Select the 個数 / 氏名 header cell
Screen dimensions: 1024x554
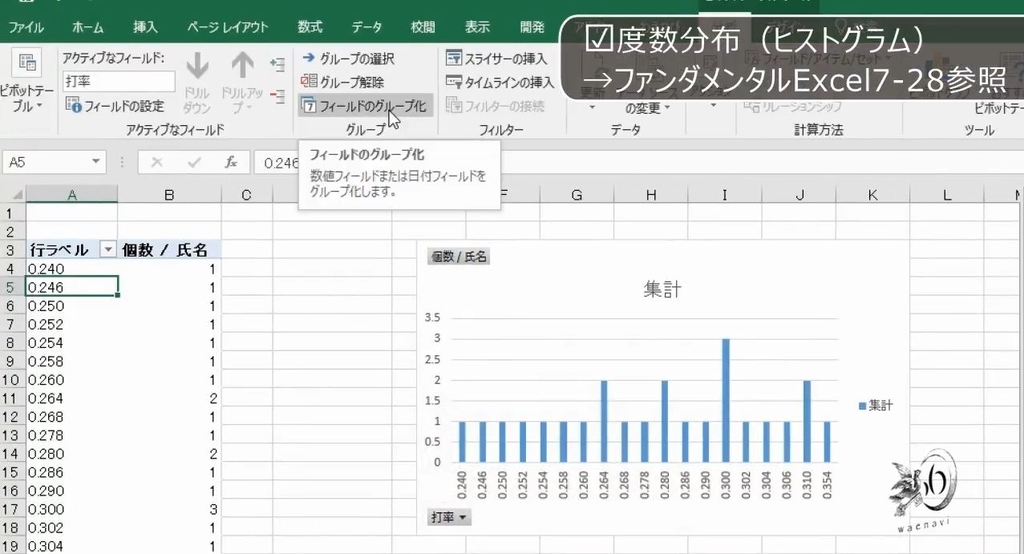click(x=169, y=250)
